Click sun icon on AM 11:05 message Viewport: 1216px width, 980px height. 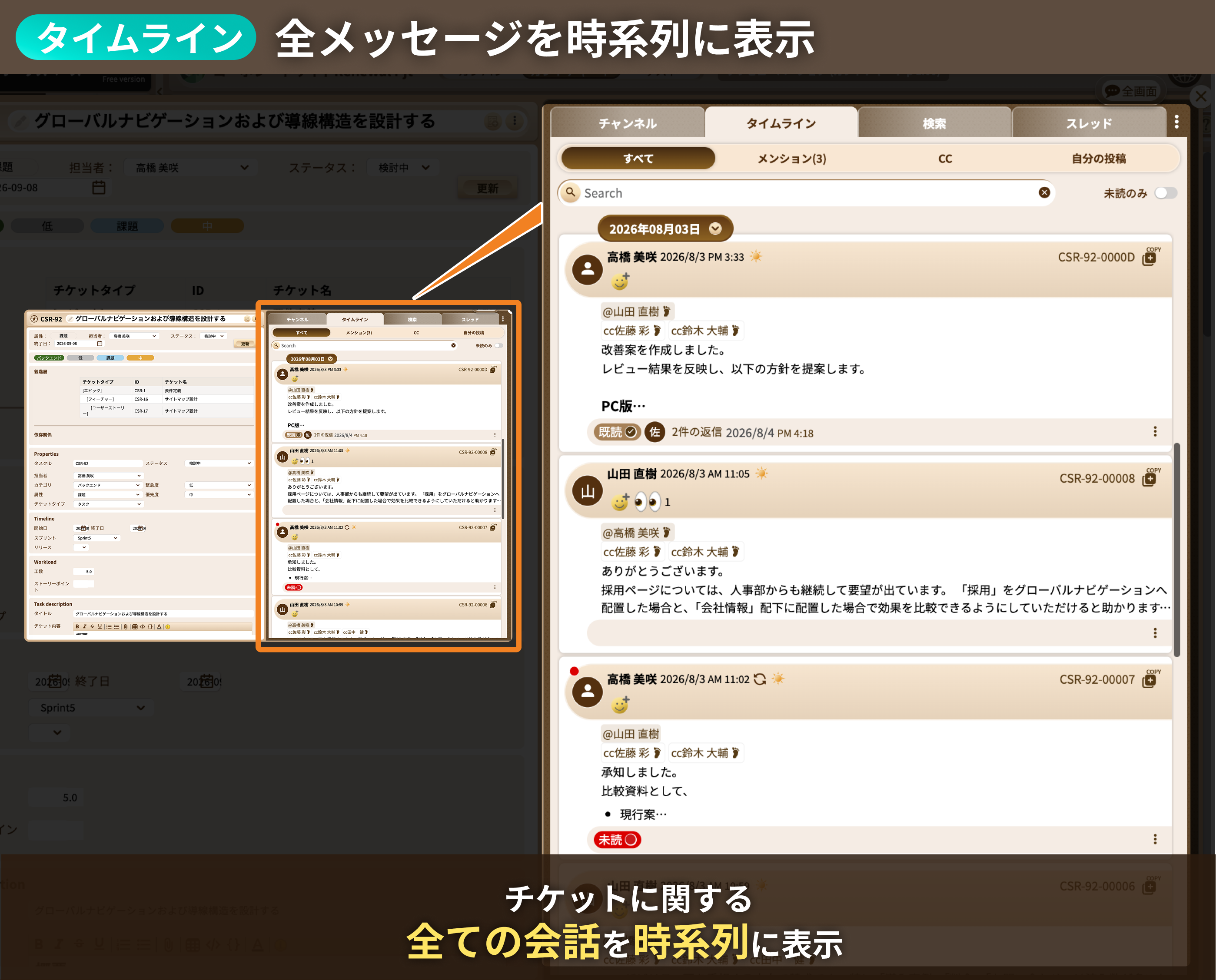click(x=761, y=473)
